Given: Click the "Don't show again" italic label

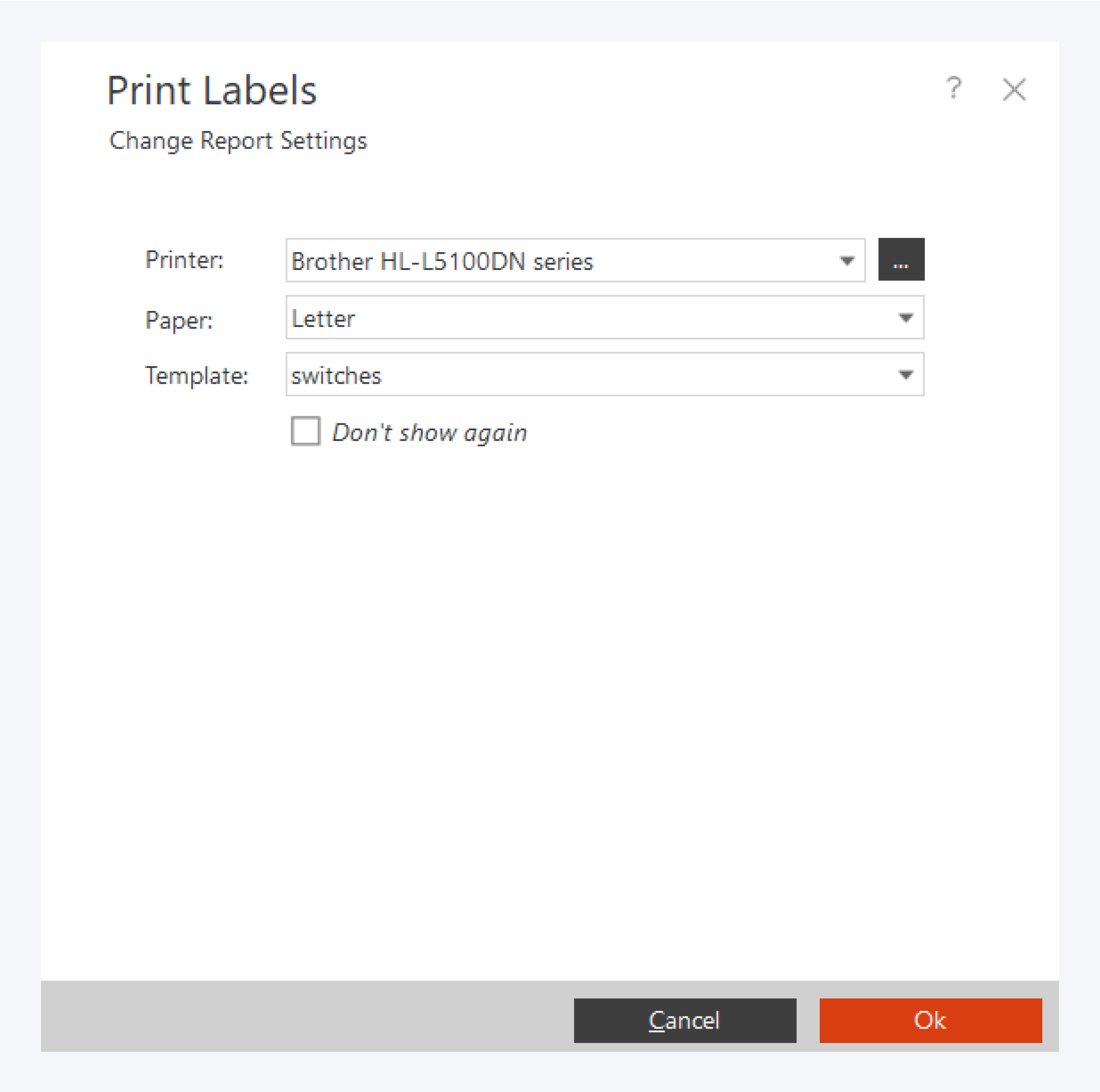Looking at the screenshot, I should [x=430, y=433].
